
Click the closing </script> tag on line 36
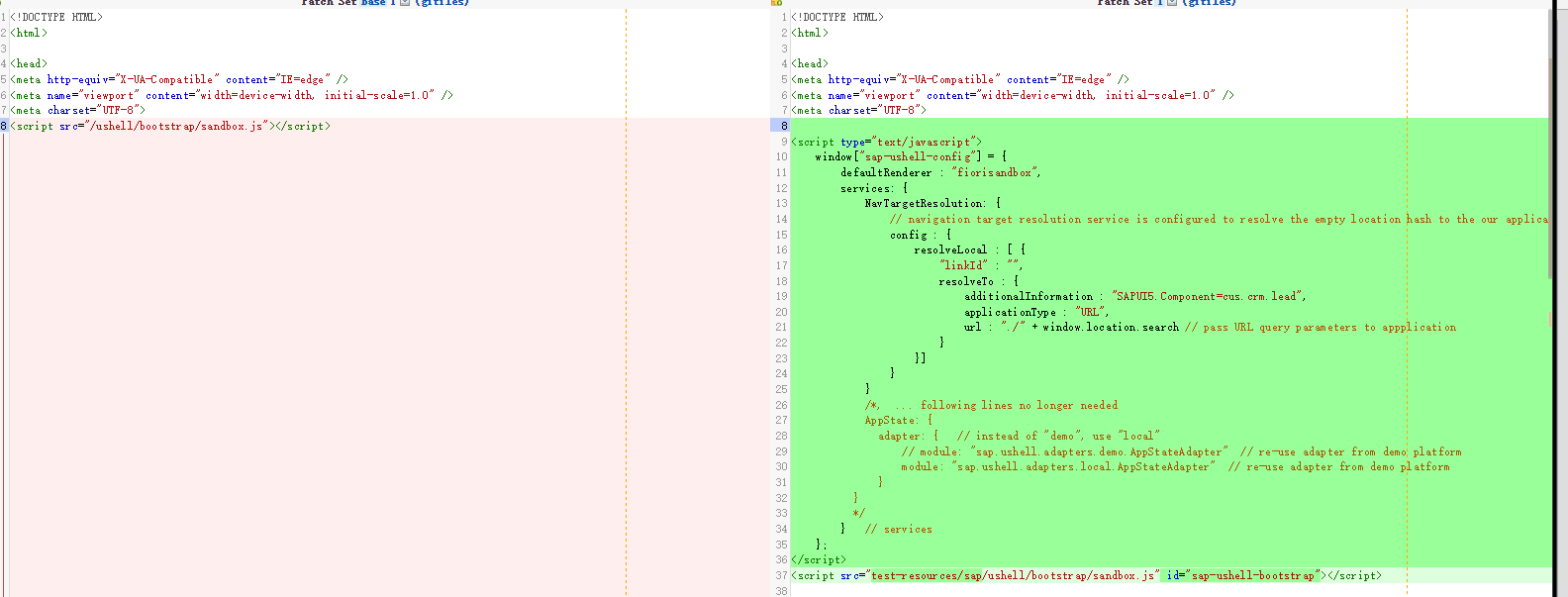point(819,559)
